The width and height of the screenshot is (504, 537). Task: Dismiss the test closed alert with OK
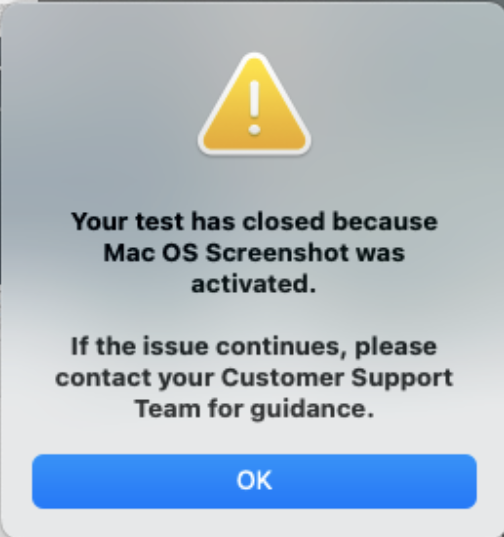(x=254, y=481)
